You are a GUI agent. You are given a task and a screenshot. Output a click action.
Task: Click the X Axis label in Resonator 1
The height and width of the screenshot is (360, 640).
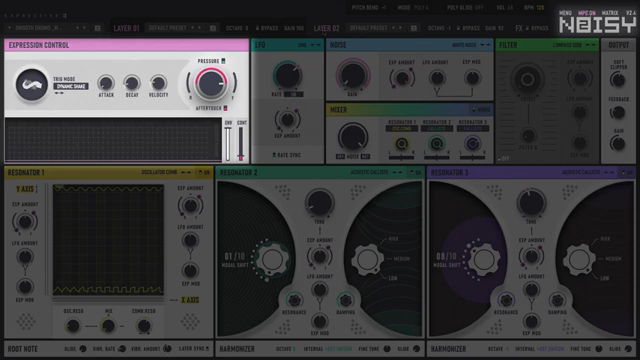[190, 300]
